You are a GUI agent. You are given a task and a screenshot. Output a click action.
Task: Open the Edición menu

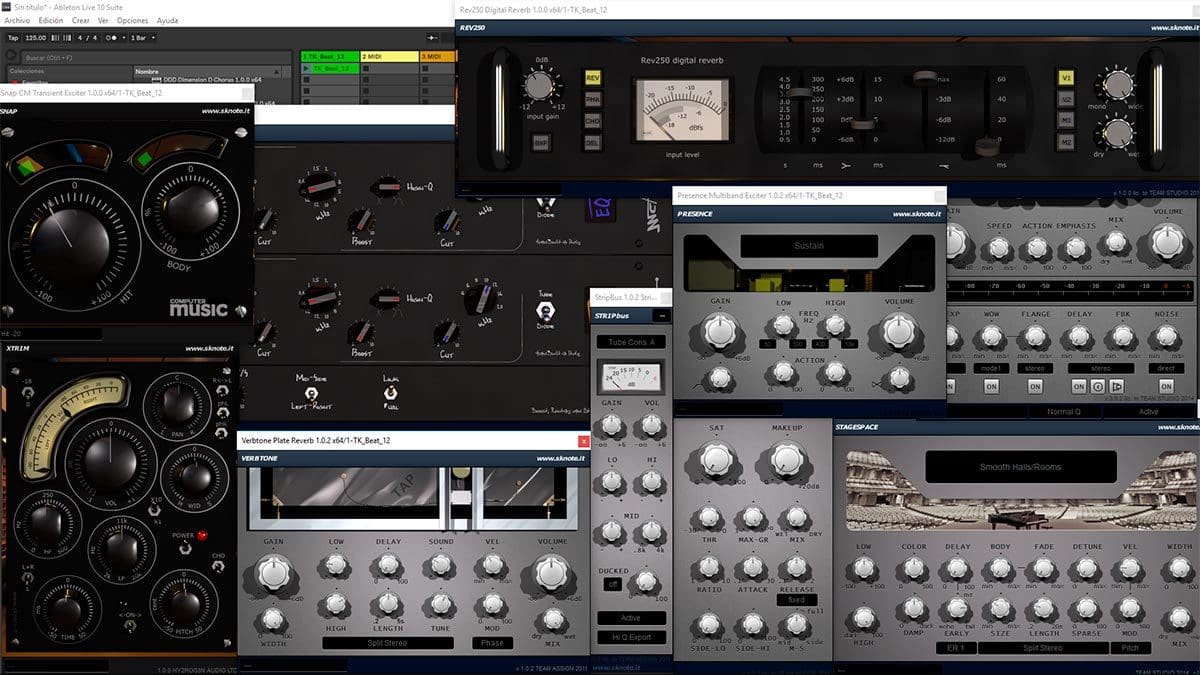point(51,20)
